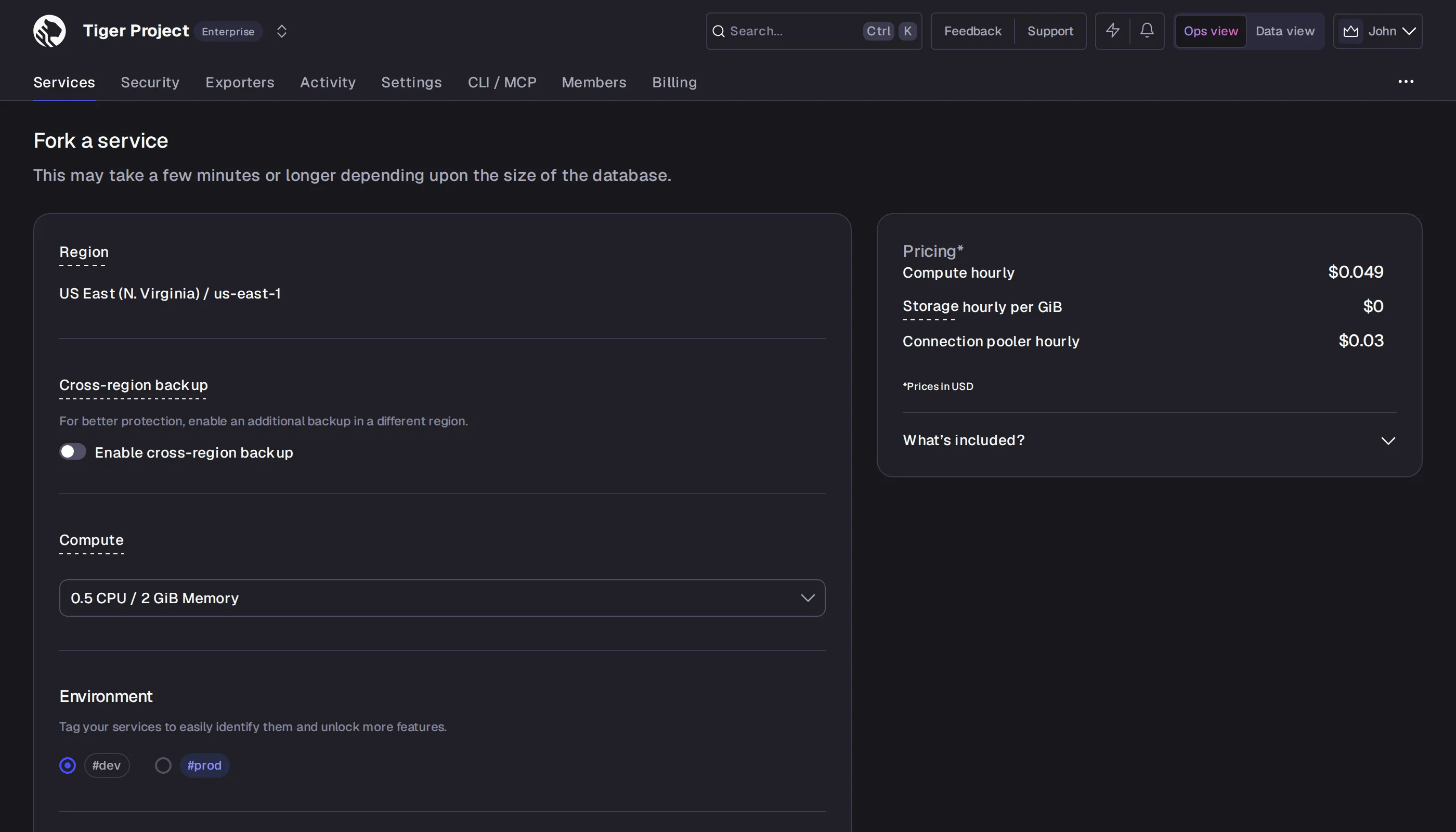This screenshot has height=832, width=1456.
Task: Click the $0.049 compute hourly price
Action: pos(1356,272)
